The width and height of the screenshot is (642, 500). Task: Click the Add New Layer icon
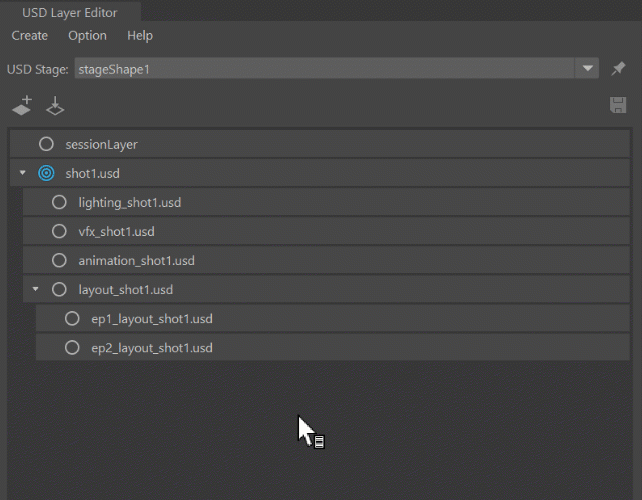[x=22, y=106]
